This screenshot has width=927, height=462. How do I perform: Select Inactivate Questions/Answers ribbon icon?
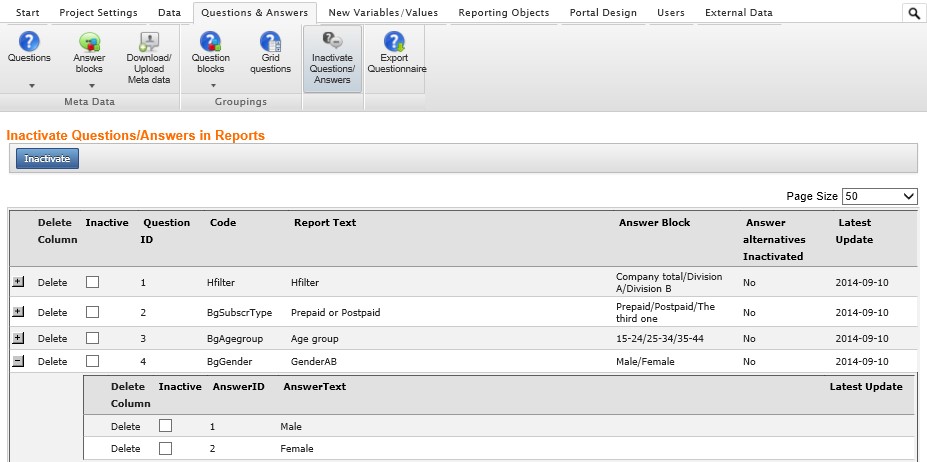tap(332, 59)
